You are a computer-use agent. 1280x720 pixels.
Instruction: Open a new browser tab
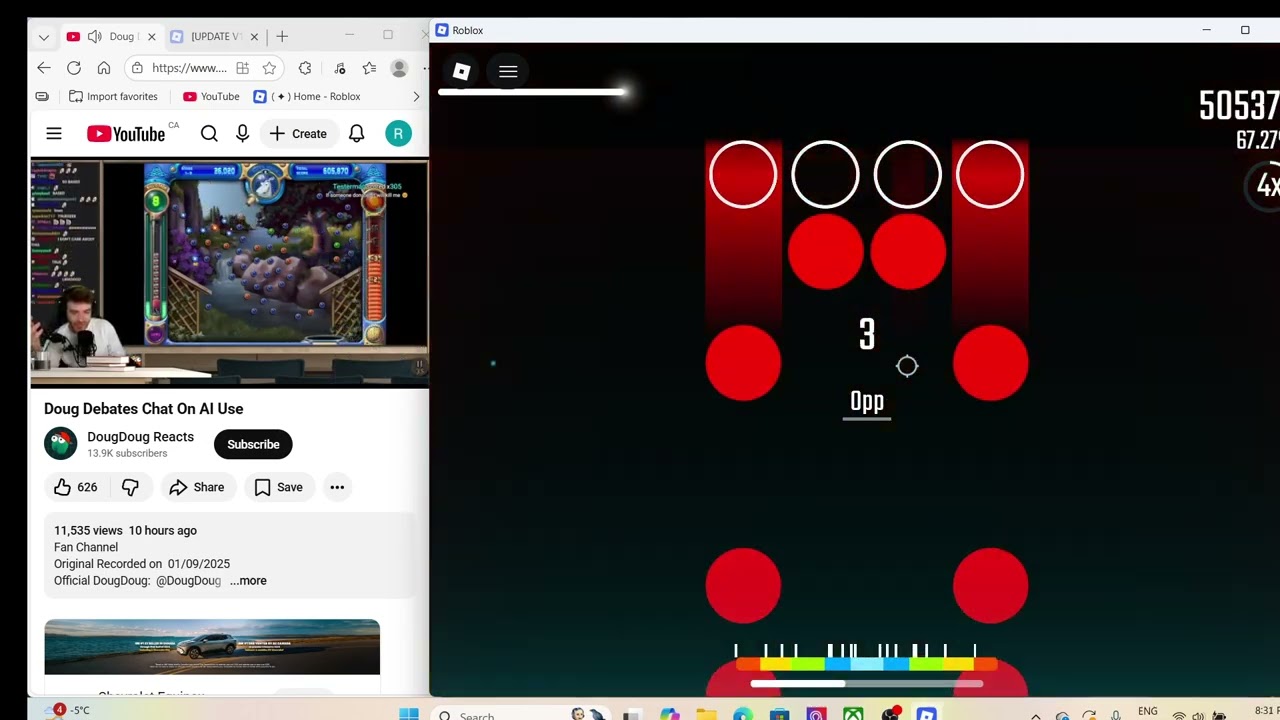click(282, 37)
